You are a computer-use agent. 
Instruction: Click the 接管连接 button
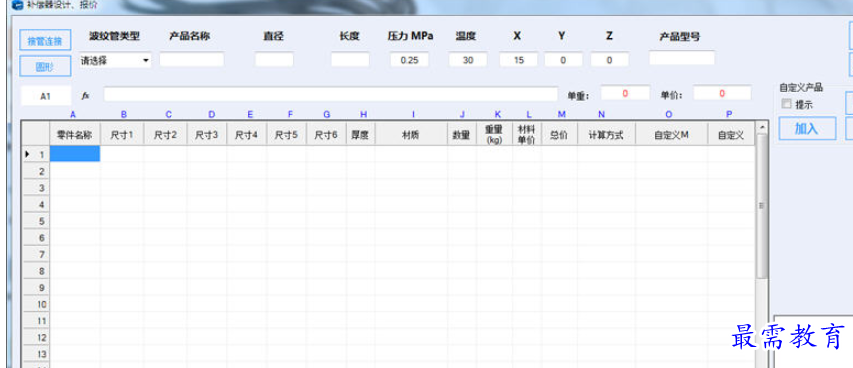coord(45,40)
